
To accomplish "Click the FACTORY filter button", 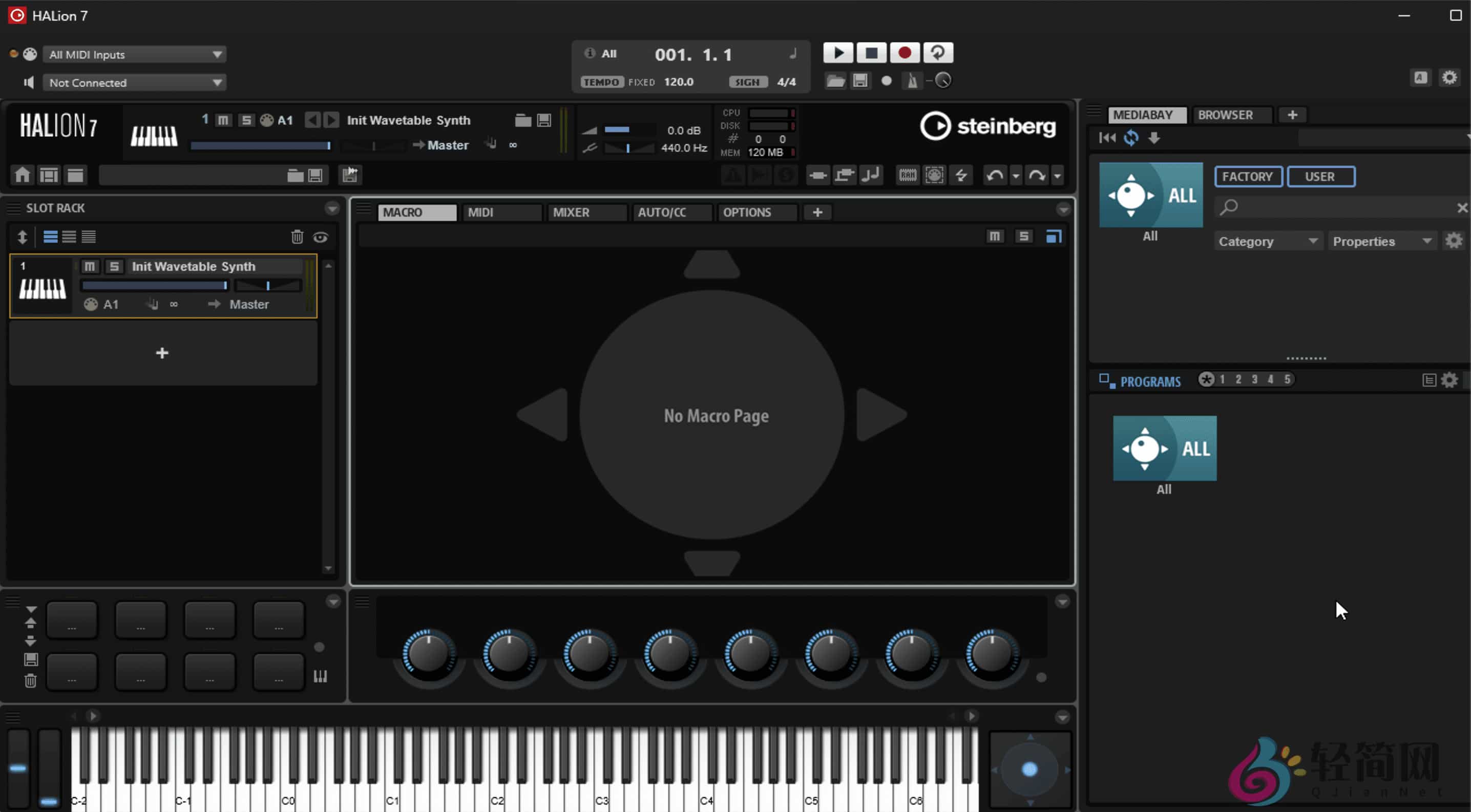I will point(1247,176).
